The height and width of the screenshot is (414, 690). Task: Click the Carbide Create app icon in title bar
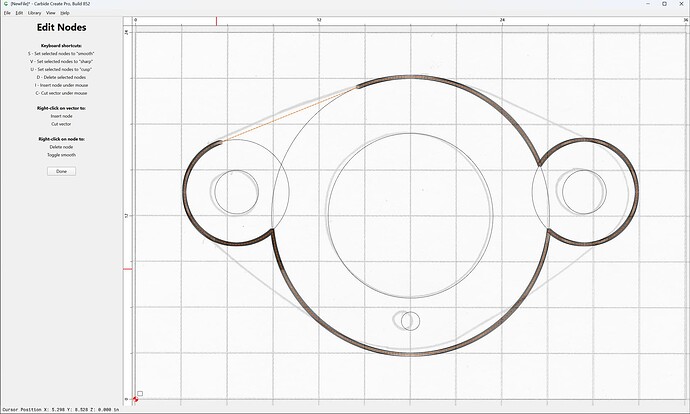(5, 4)
